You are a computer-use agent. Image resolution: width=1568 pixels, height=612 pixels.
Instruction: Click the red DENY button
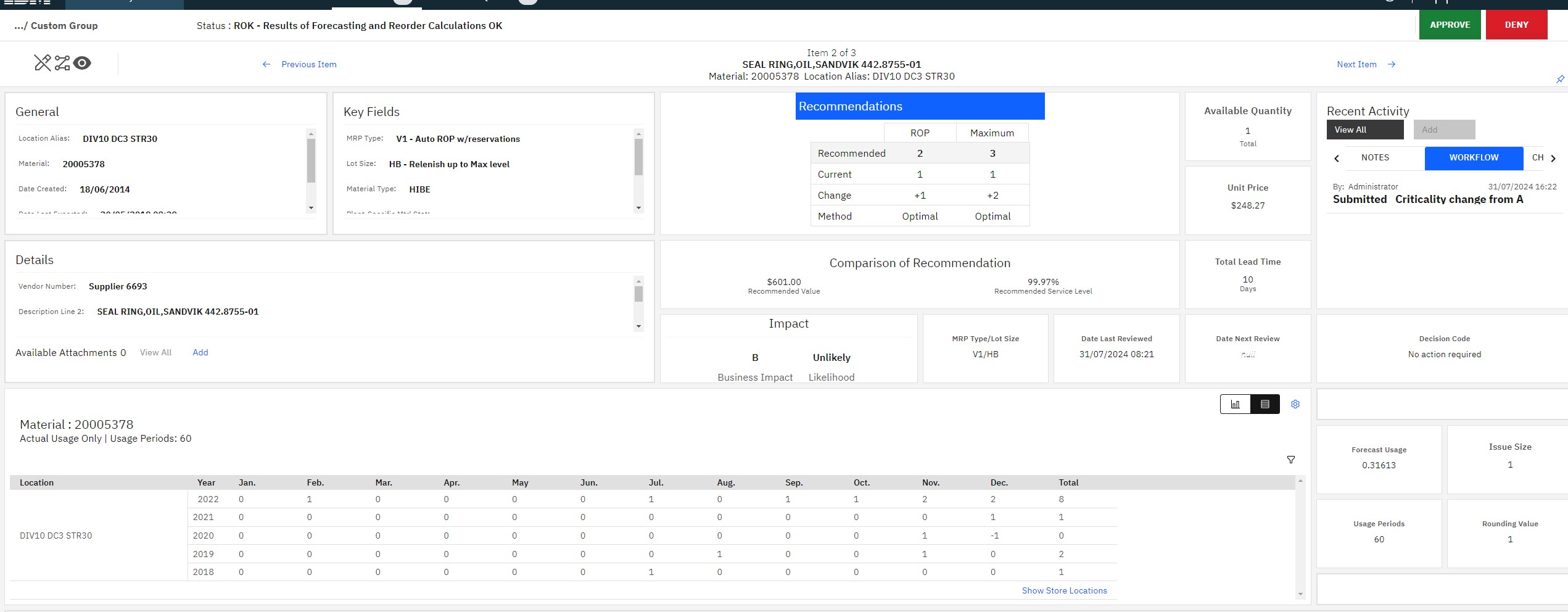[1516, 25]
